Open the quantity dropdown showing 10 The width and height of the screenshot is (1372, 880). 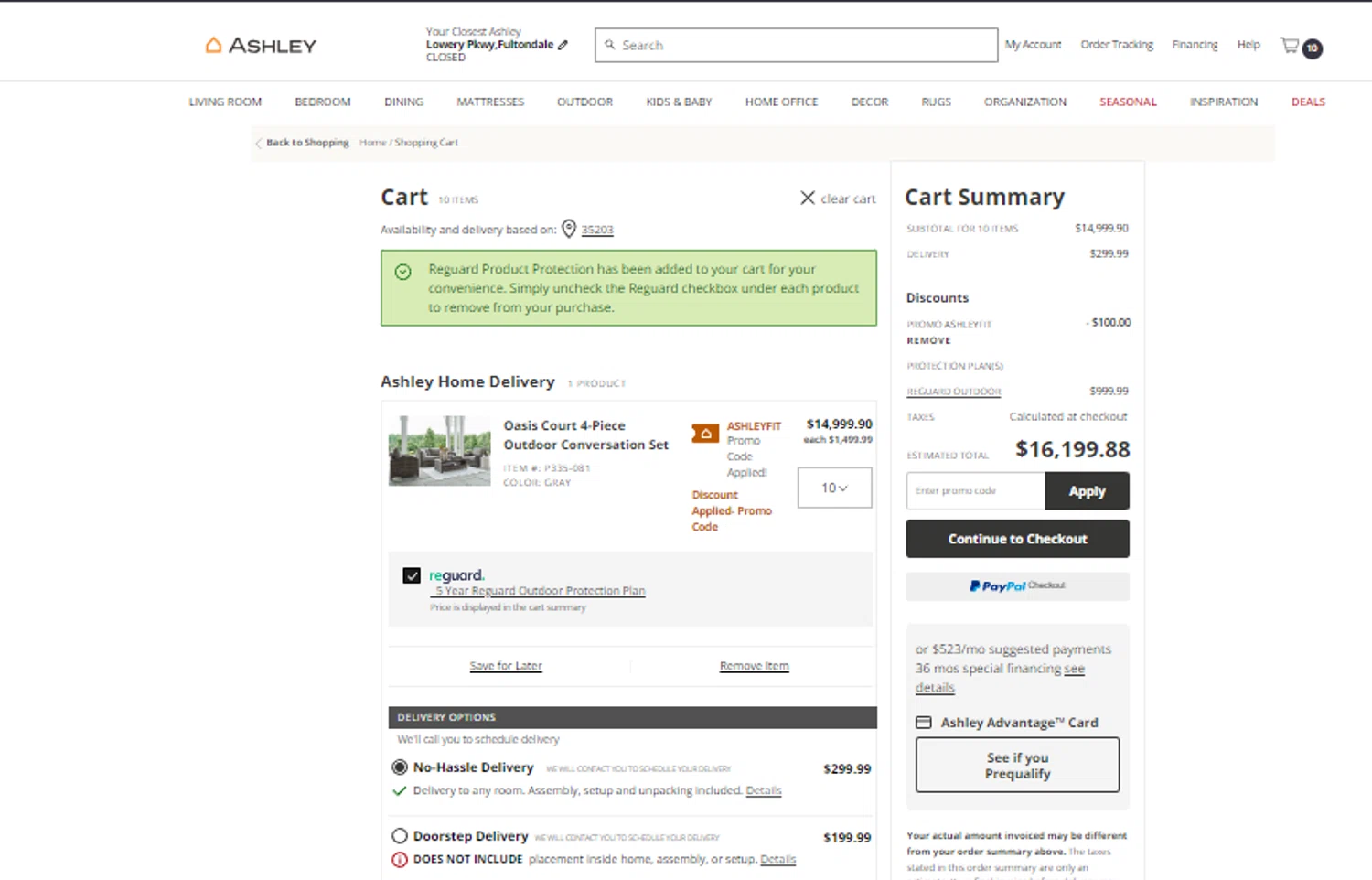[x=834, y=488]
